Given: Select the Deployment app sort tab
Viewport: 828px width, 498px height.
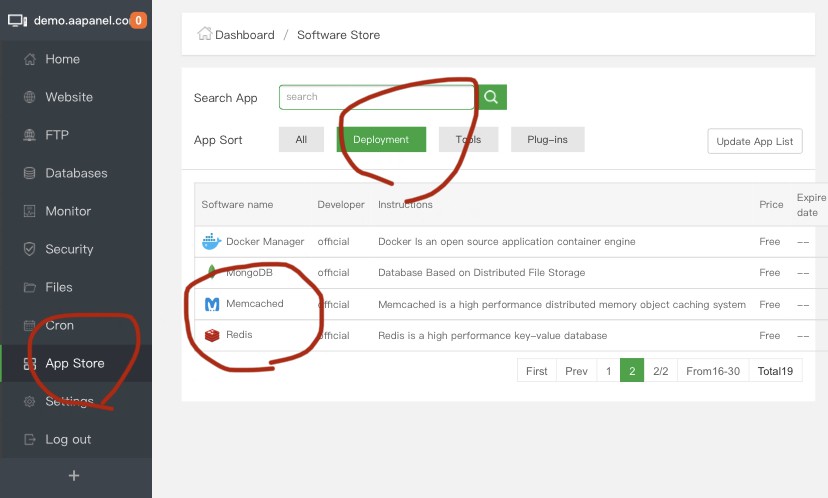Looking at the screenshot, I should click(x=381, y=139).
